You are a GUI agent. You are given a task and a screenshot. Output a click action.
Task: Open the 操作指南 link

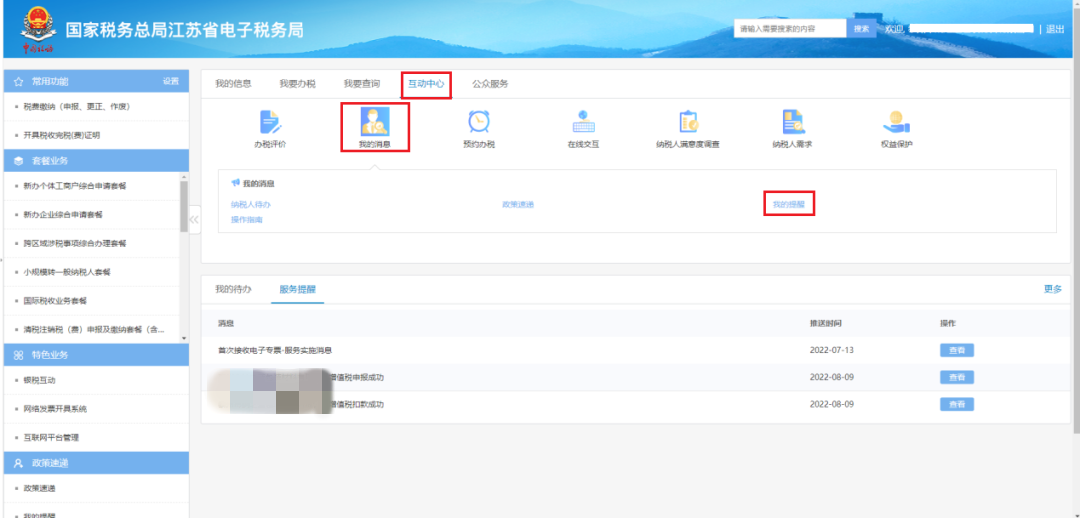click(247, 220)
